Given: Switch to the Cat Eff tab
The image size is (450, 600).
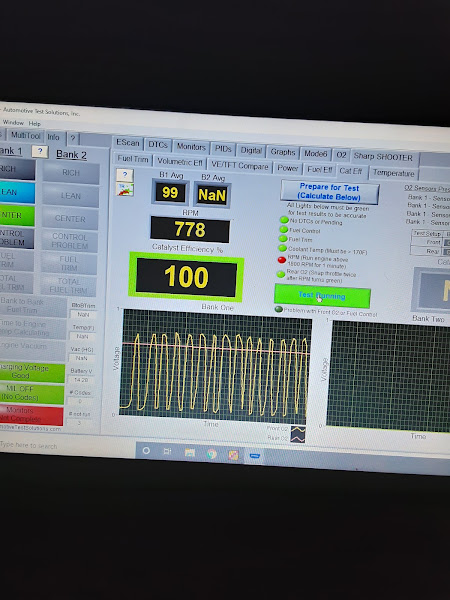Looking at the screenshot, I should 351,171.
